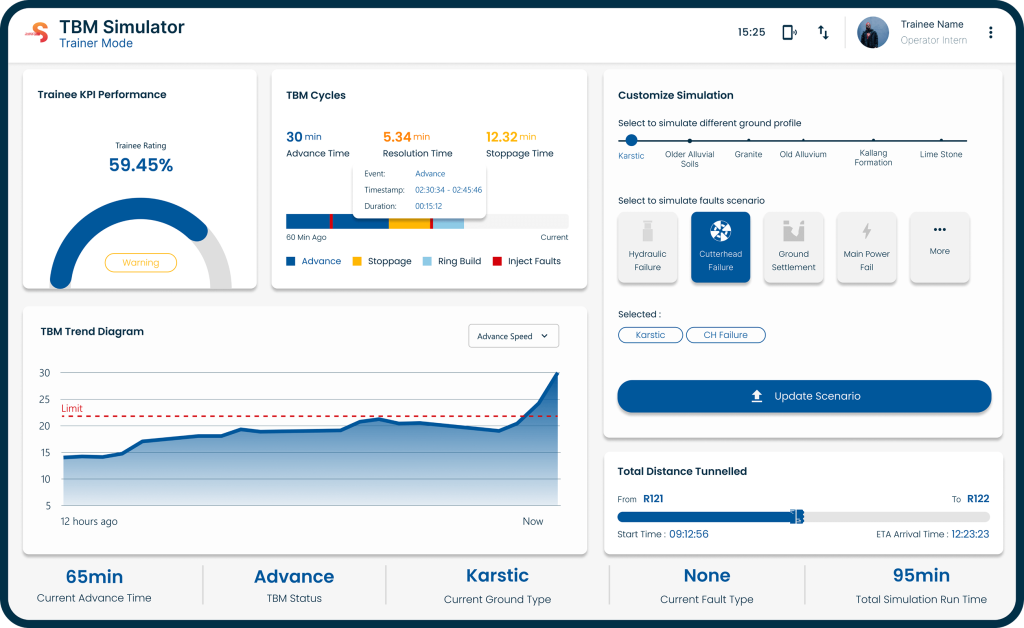Select the Main Power Fail scenario
The width and height of the screenshot is (1024, 628).
point(866,247)
